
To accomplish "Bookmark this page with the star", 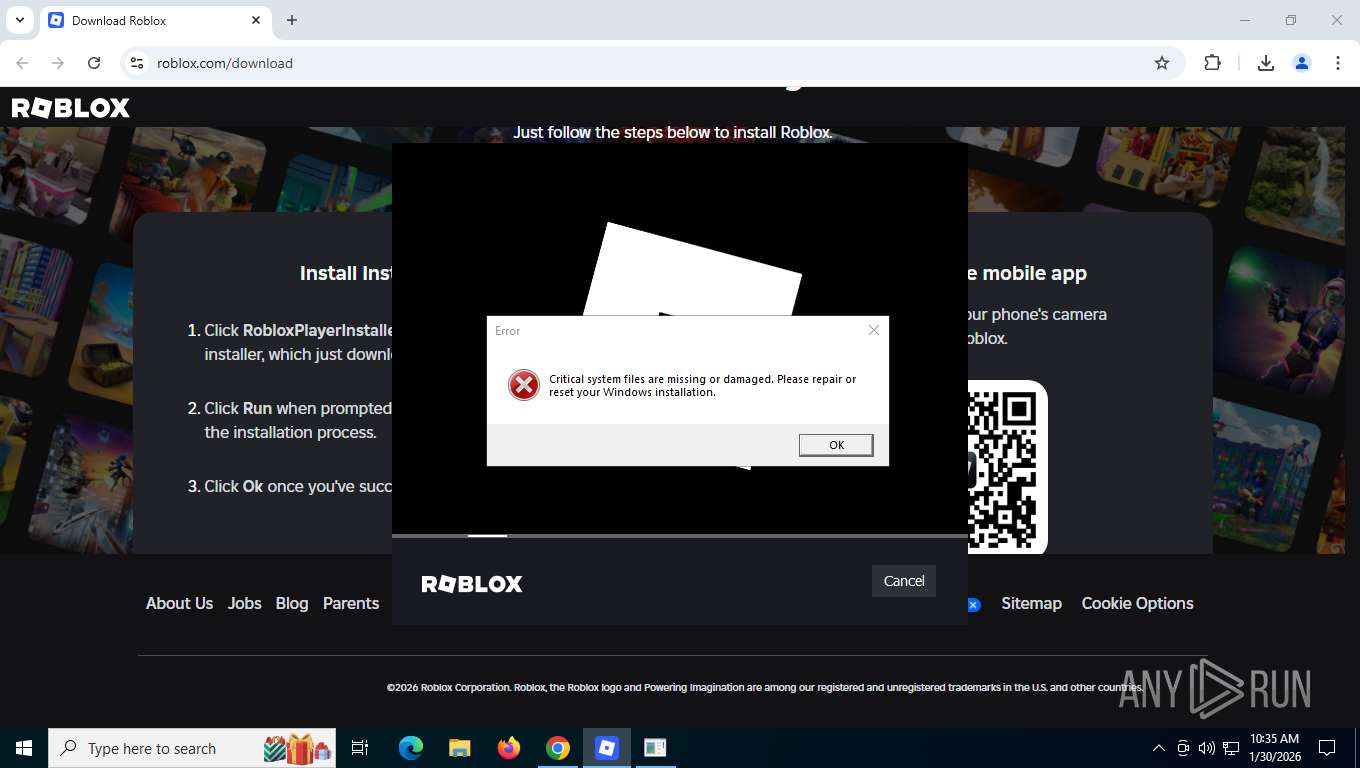I will coord(1162,63).
